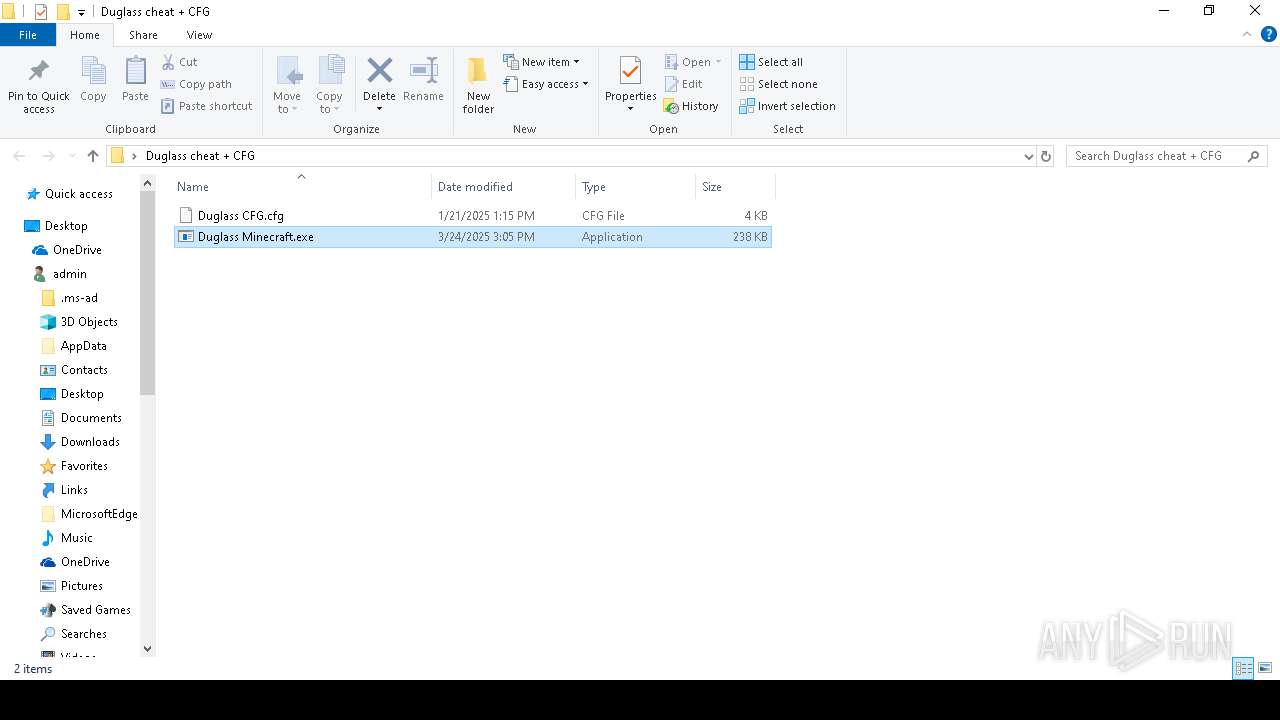Open Properties for the selected file
This screenshot has width=1280, height=720.
[x=630, y=78]
